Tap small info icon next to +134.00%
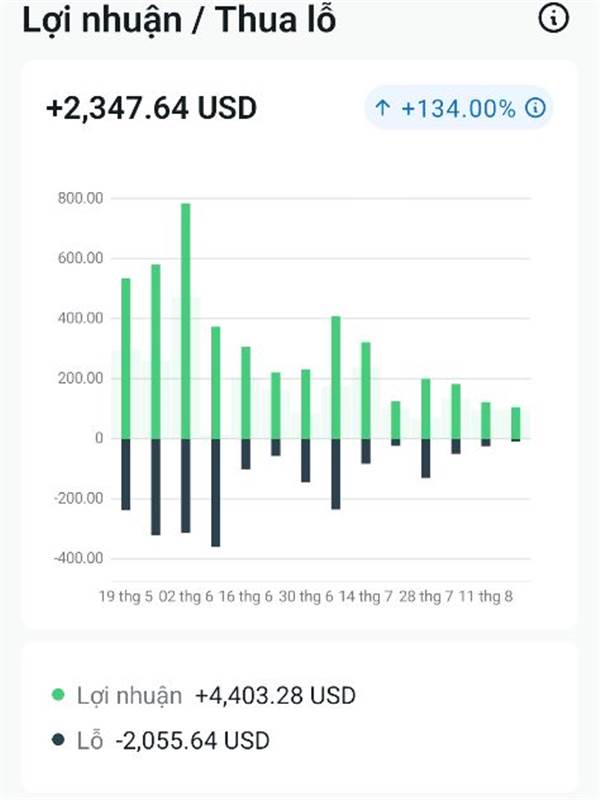This screenshot has width=600, height=800. pos(535,108)
